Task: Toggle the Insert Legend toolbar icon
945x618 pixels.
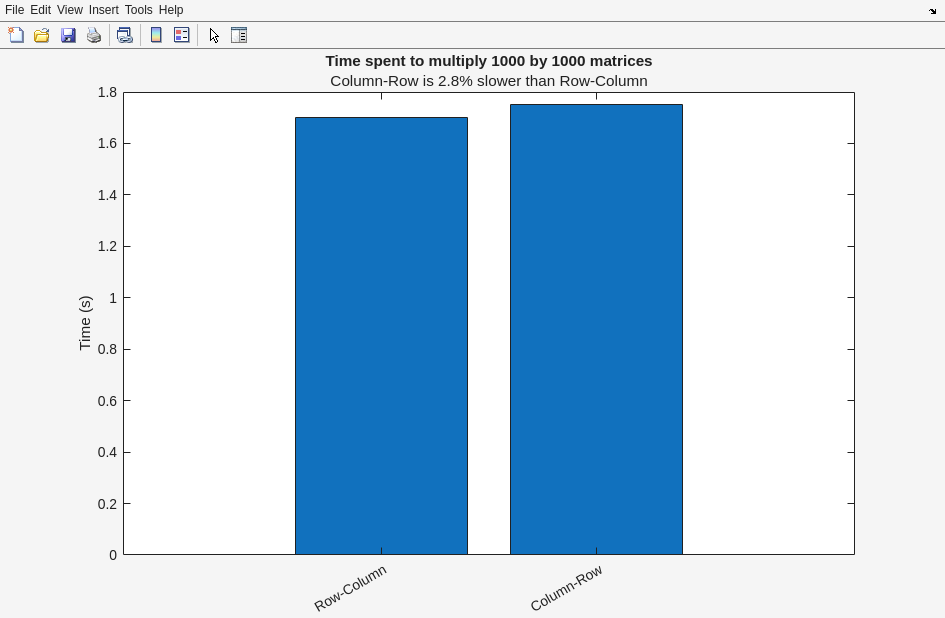Action: pyautogui.click(x=182, y=35)
